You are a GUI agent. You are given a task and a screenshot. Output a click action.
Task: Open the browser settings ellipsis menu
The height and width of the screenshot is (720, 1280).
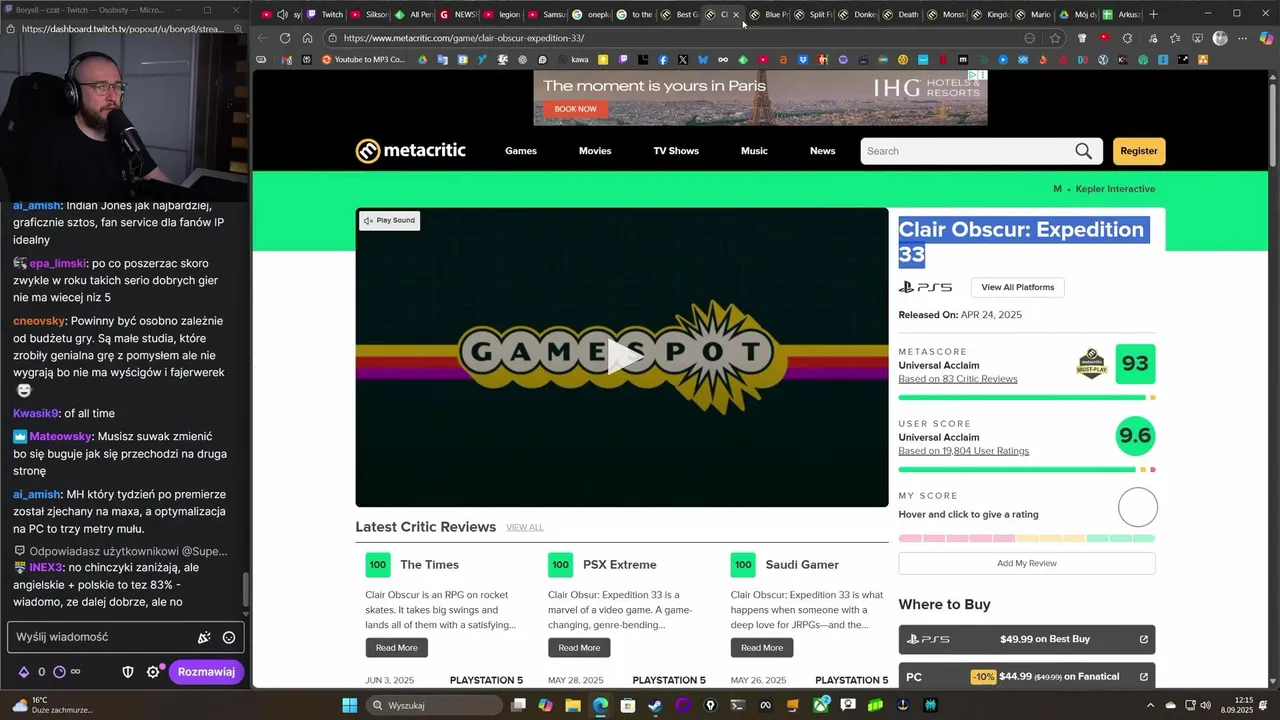(x=1243, y=38)
